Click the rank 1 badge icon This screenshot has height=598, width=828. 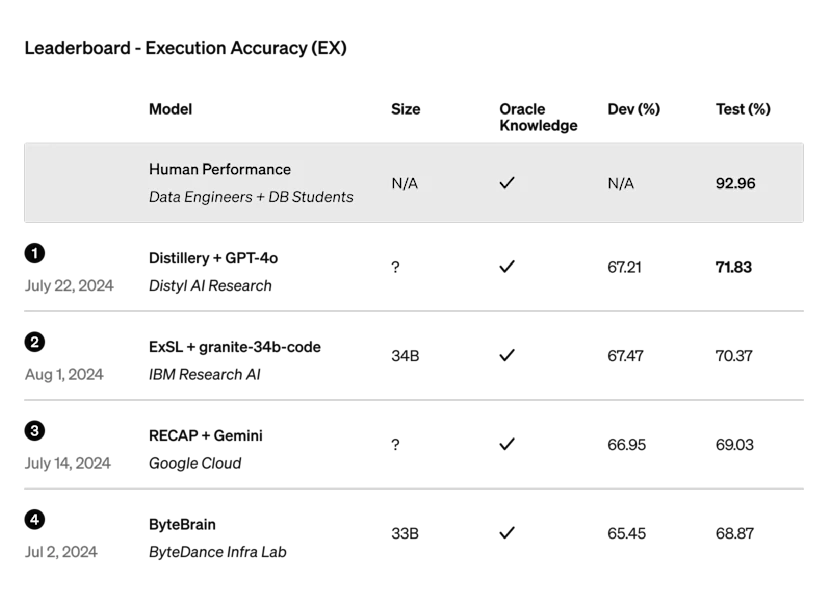click(35, 254)
